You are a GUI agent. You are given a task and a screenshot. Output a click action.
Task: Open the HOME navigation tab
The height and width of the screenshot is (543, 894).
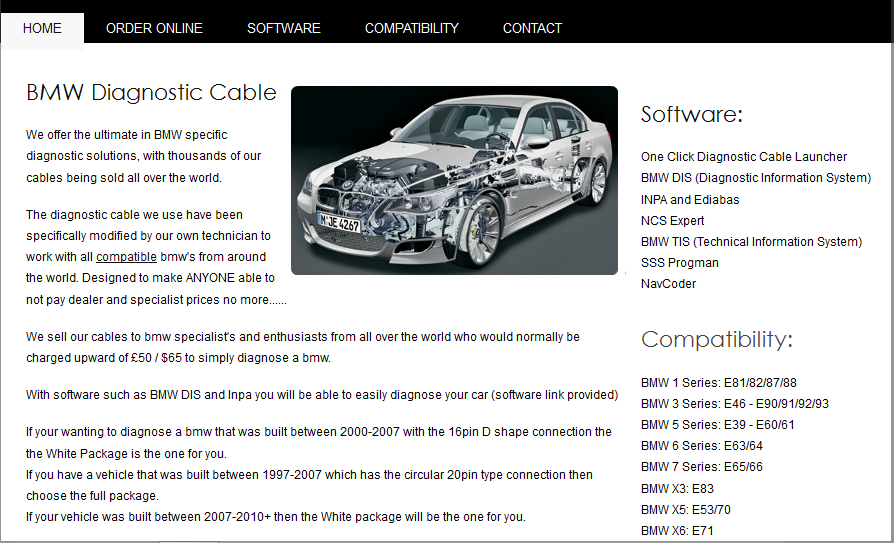tap(42, 29)
